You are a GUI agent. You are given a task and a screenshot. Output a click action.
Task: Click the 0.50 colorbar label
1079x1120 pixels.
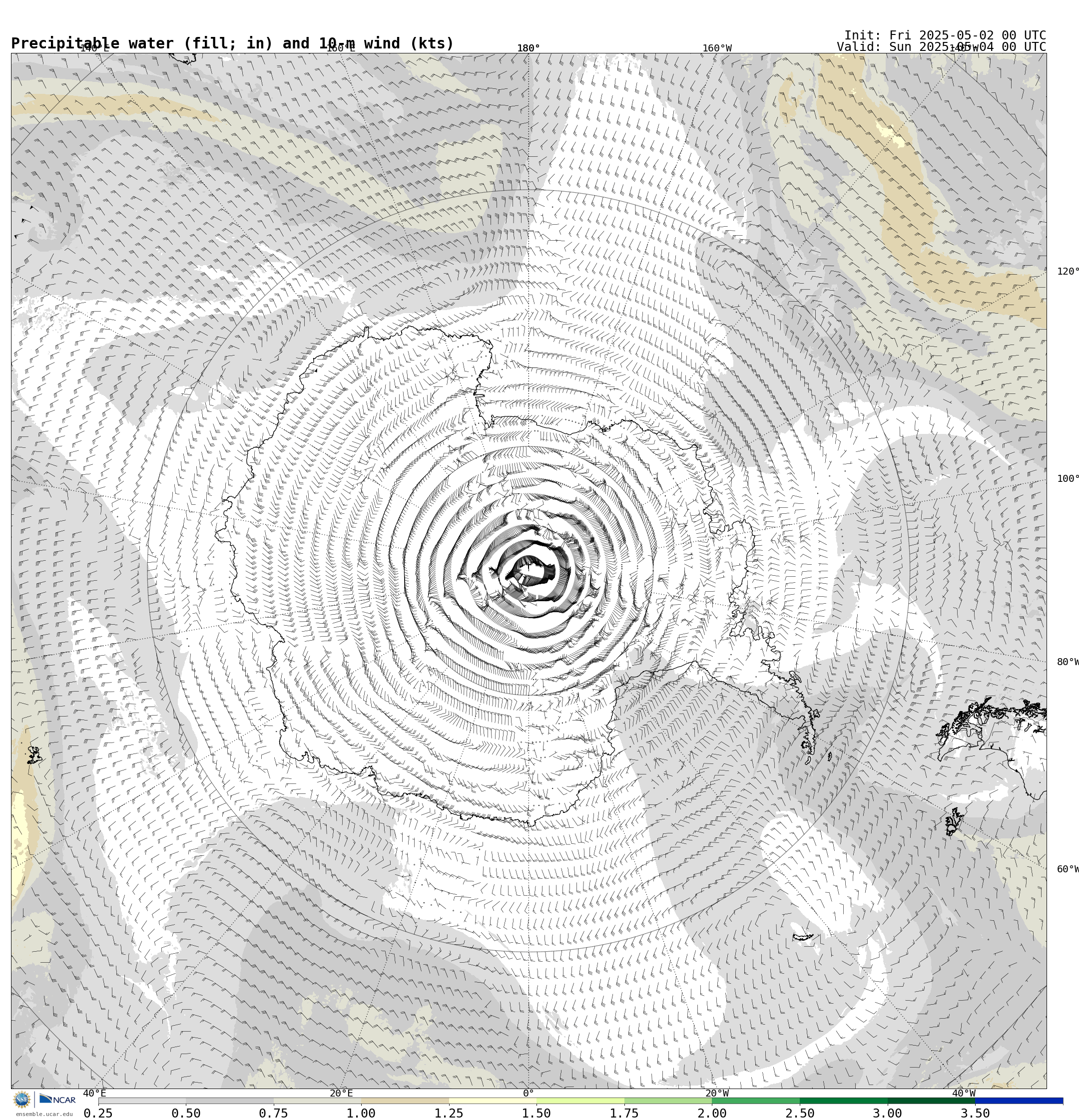click(186, 1113)
